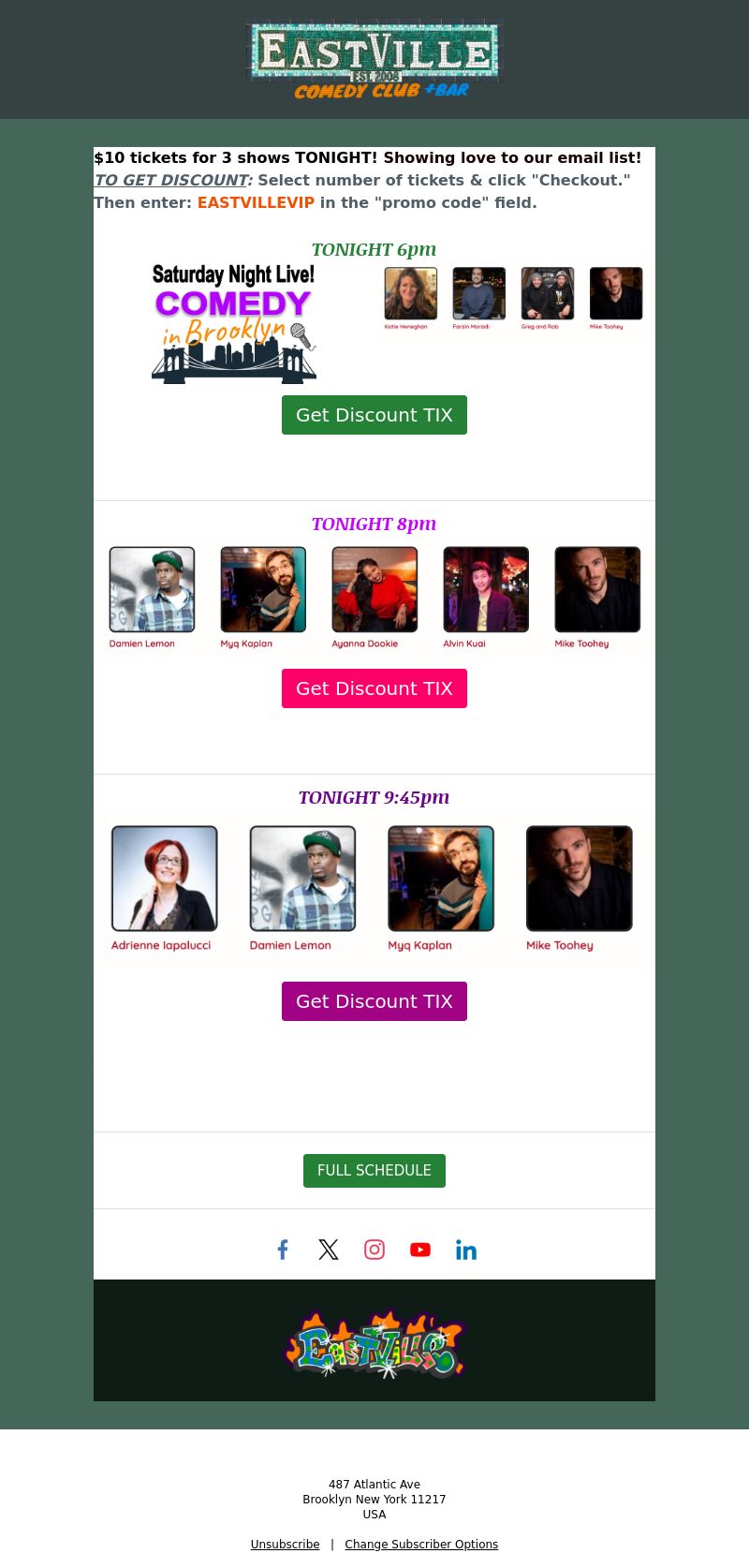The height and width of the screenshot is (1568, 749).
Task: Get discount tickets for the 8pm show
Action: pyautogui.click(x=374, y=688)
